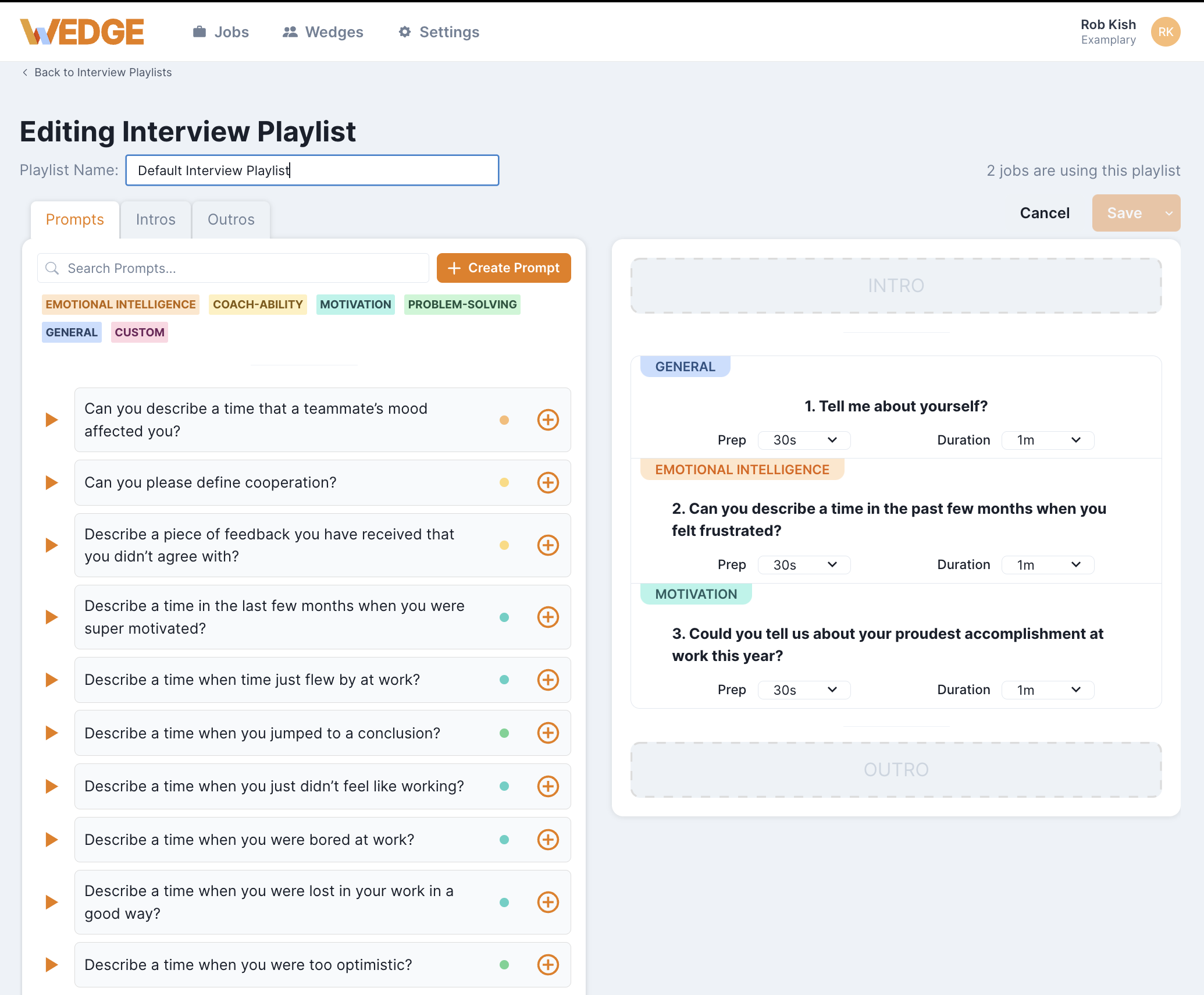Play the 'lost in your work' prompt
This screenshot has width=1204, height=995.
52,902
